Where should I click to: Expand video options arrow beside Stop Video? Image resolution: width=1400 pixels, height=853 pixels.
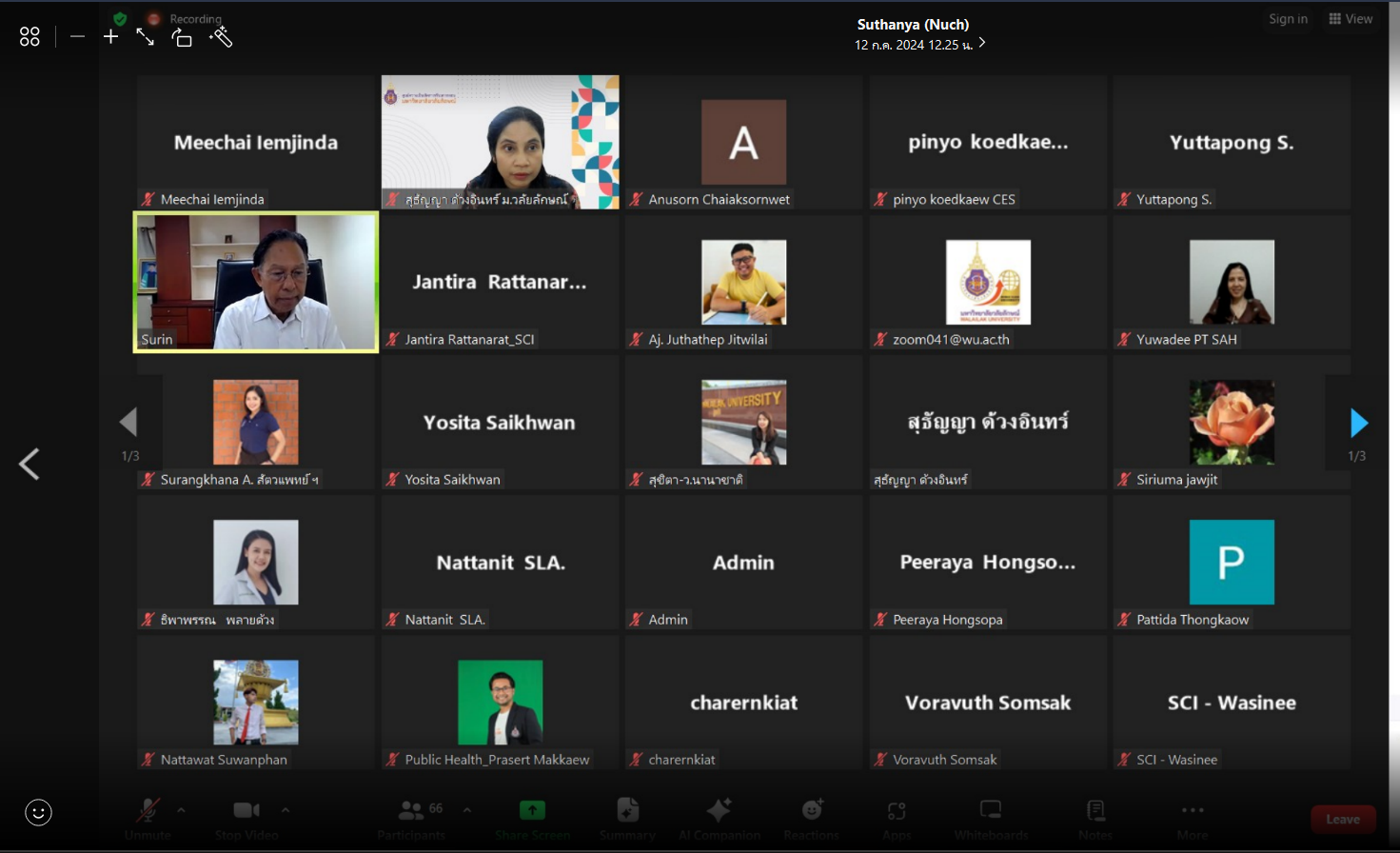coord(286,810)
